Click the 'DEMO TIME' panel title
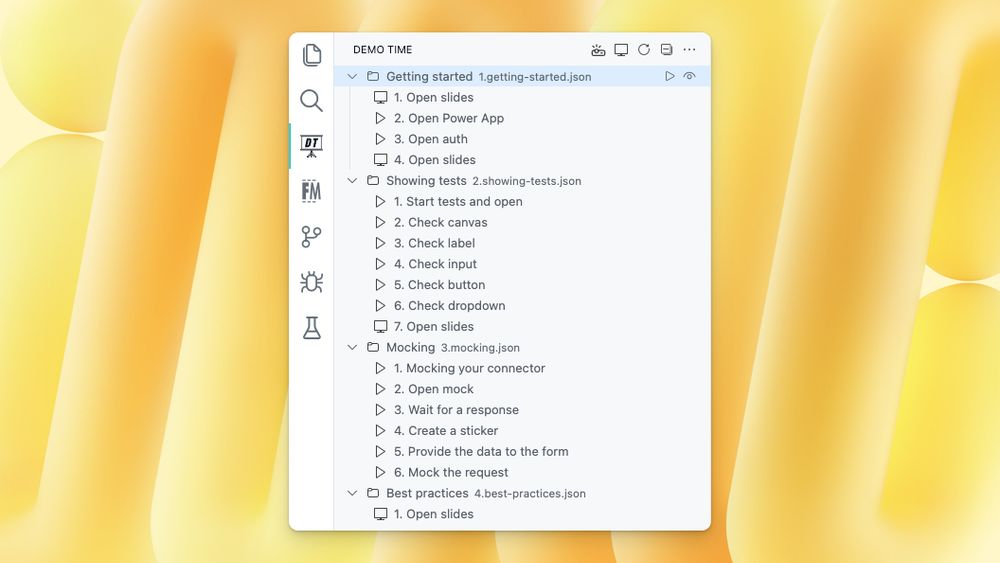The width and height of the screenshot is (1000, 563). [383, 50]
